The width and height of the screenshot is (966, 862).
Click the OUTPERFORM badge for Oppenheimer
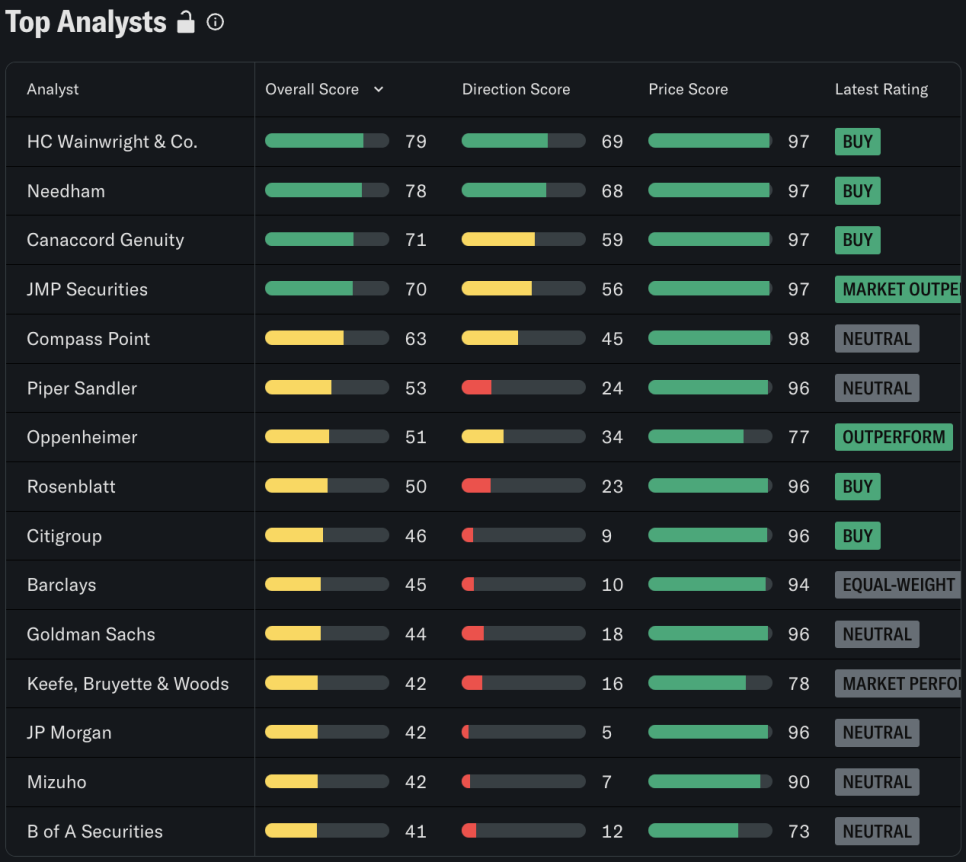pos(893,437)
